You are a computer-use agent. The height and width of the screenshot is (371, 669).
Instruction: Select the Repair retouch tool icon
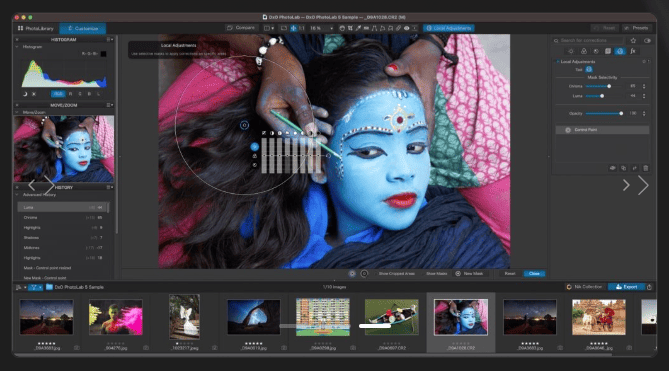coord(398,28)
